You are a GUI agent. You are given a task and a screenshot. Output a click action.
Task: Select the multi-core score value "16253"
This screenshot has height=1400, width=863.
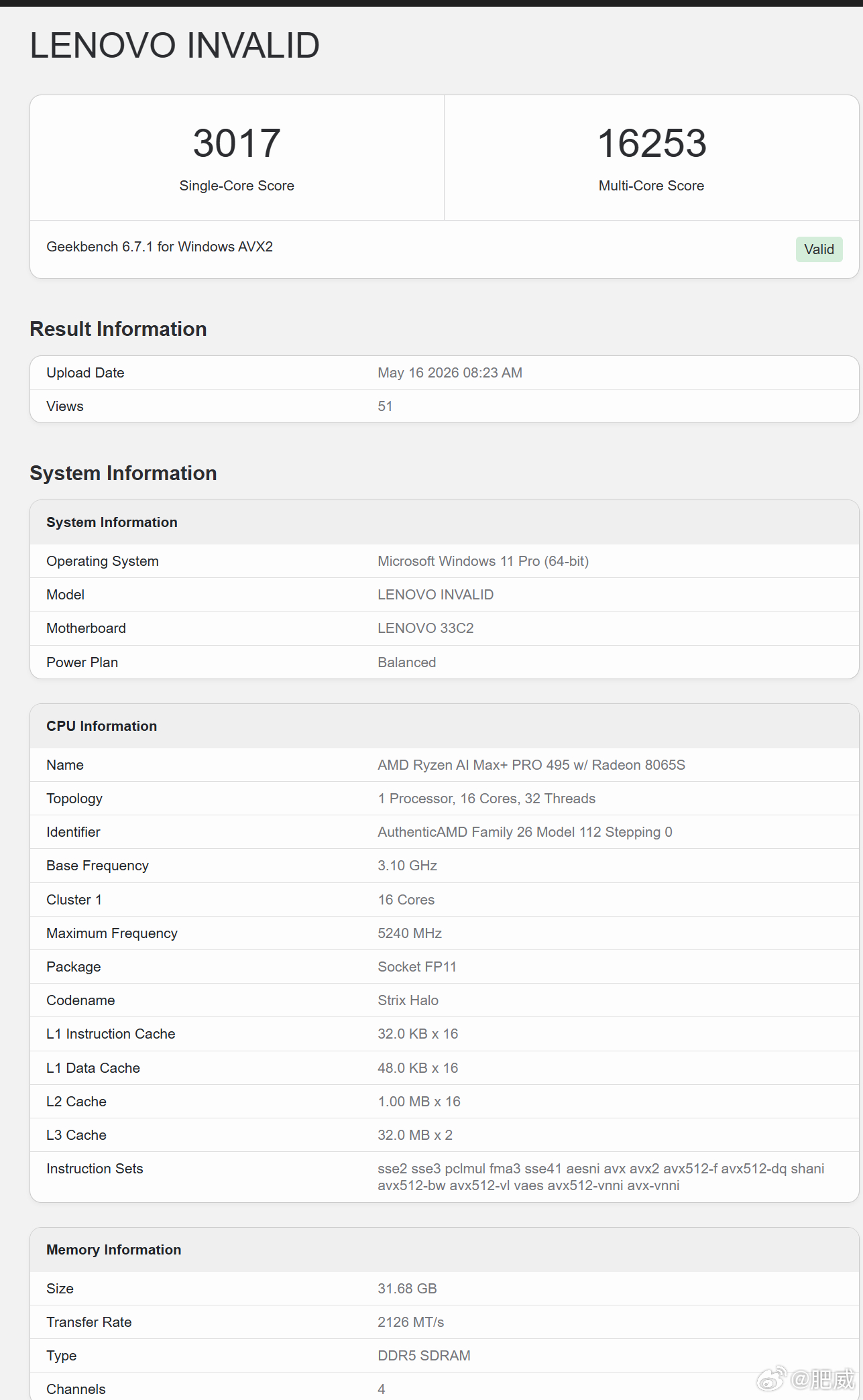point(652,143)
